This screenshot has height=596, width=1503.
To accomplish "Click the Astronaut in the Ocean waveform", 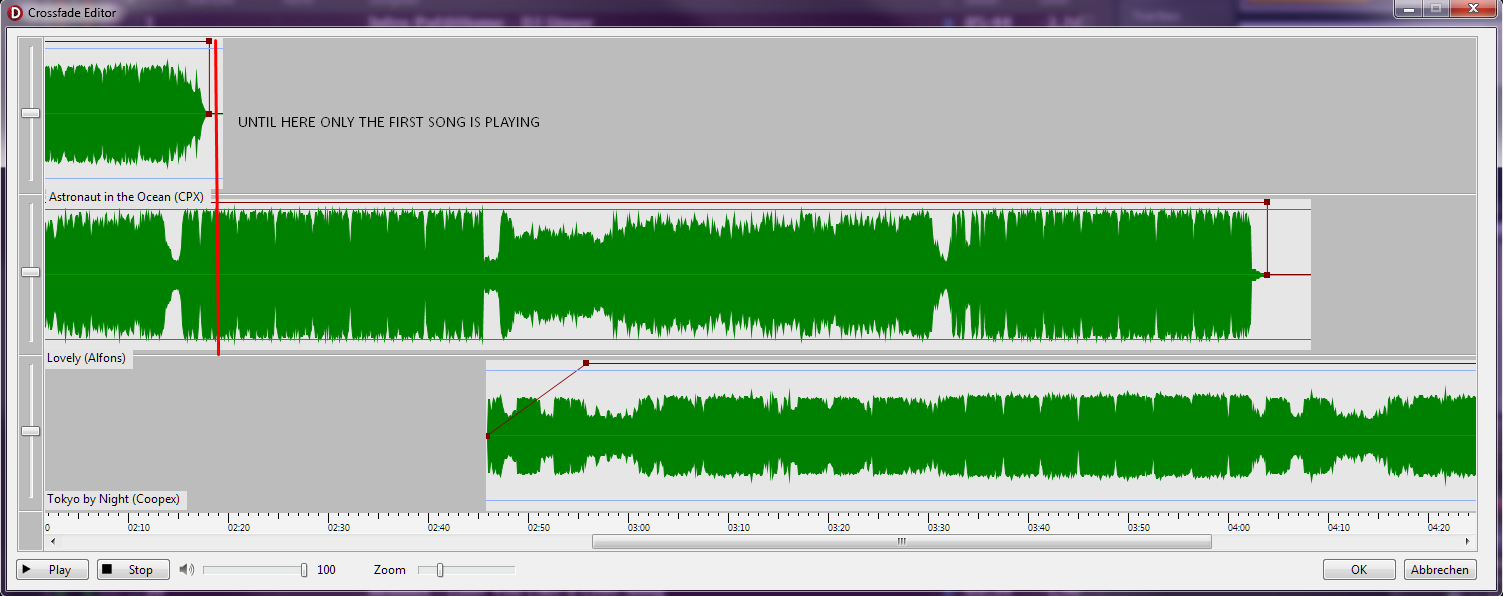I will click(125, 114).
